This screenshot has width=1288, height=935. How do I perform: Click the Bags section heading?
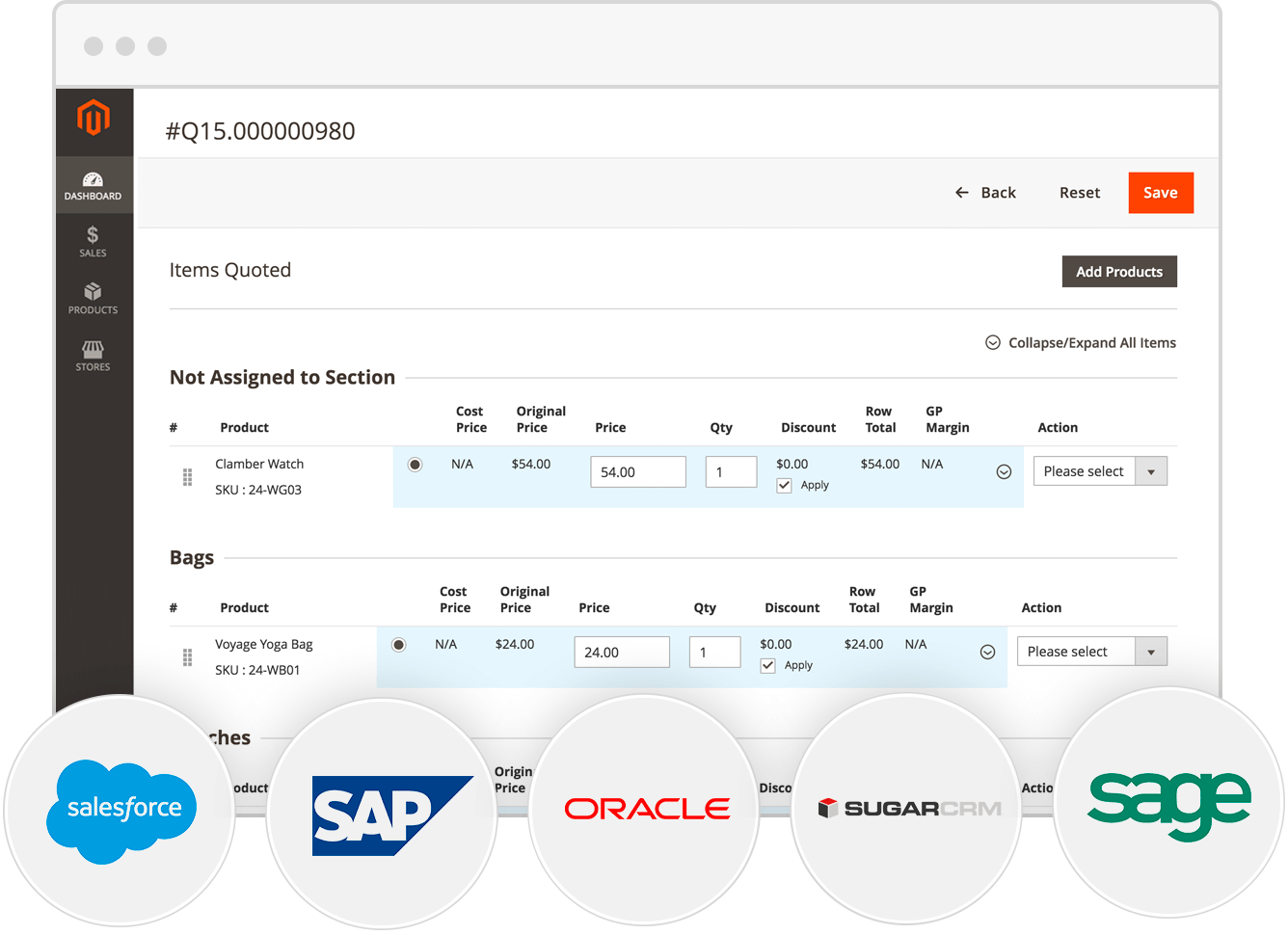pos(192,558)
